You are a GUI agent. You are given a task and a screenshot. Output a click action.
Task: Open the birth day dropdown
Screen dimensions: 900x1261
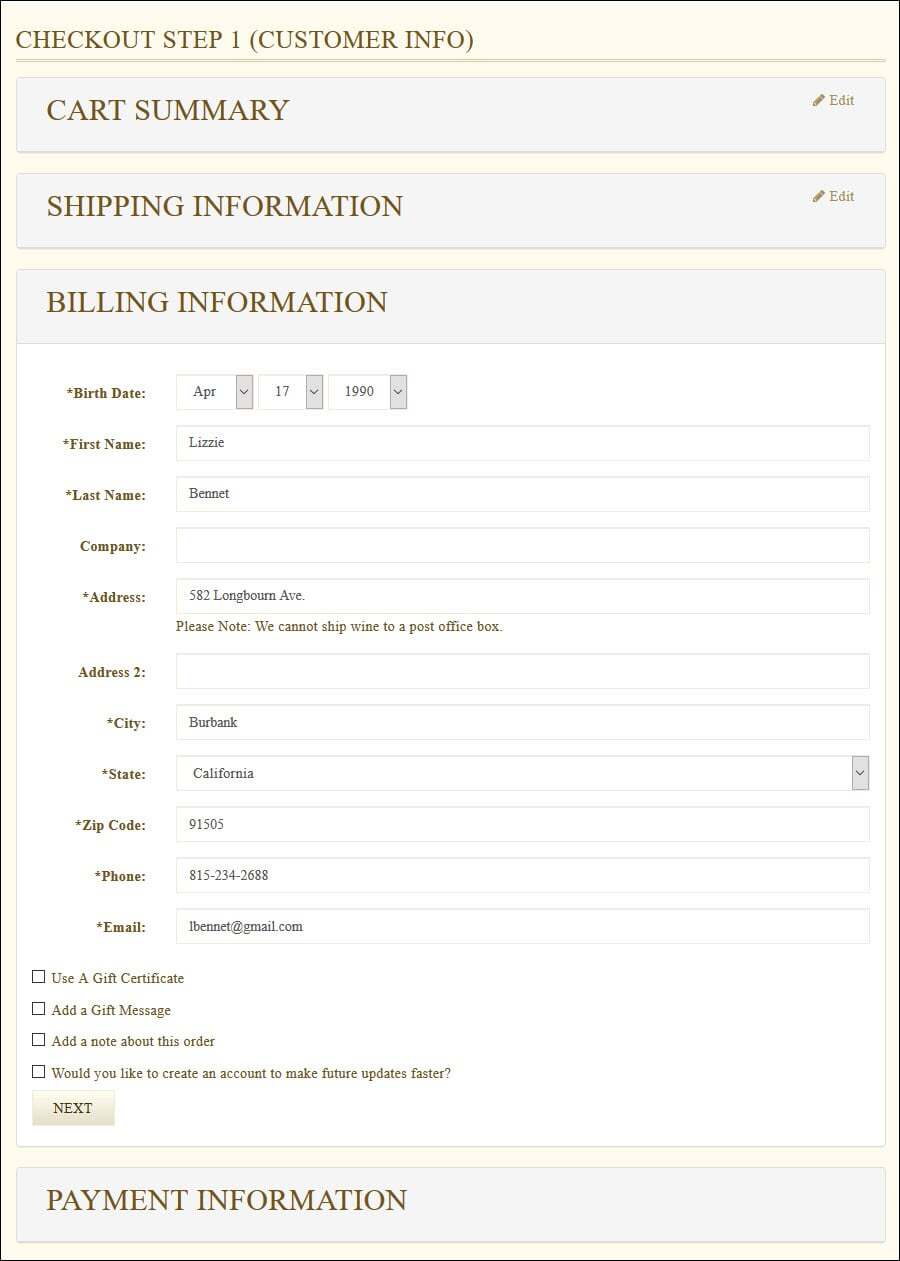[x=291, y=392]
